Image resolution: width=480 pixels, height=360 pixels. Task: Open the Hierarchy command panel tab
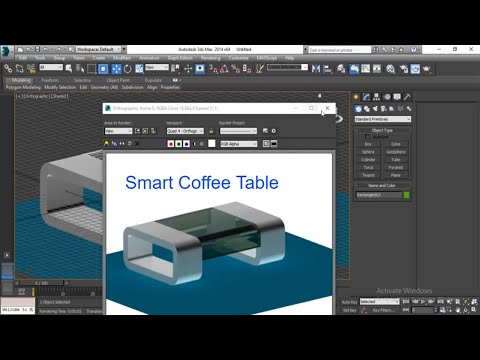tap(376, 97)
